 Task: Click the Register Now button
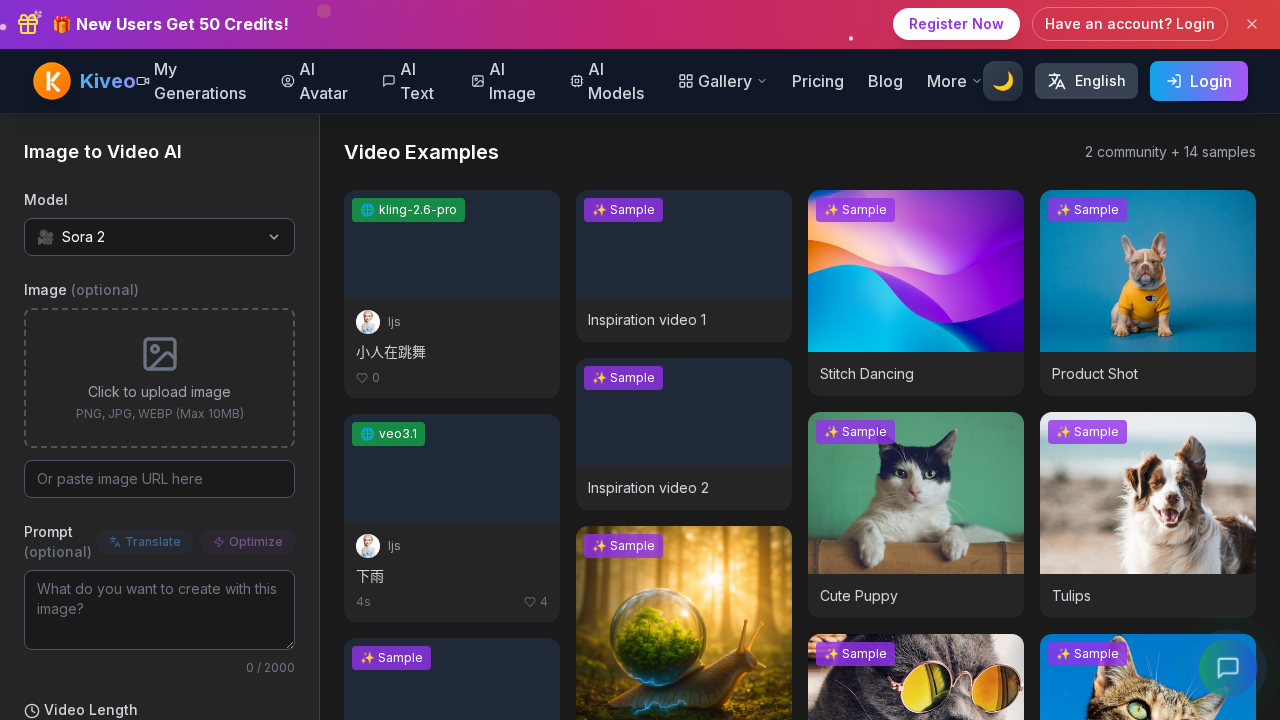[x=956, y=24]
